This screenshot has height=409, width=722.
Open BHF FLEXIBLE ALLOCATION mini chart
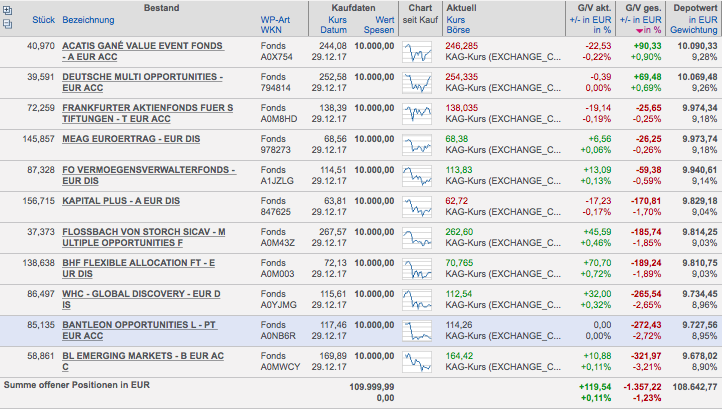click(x=417, y=269)
